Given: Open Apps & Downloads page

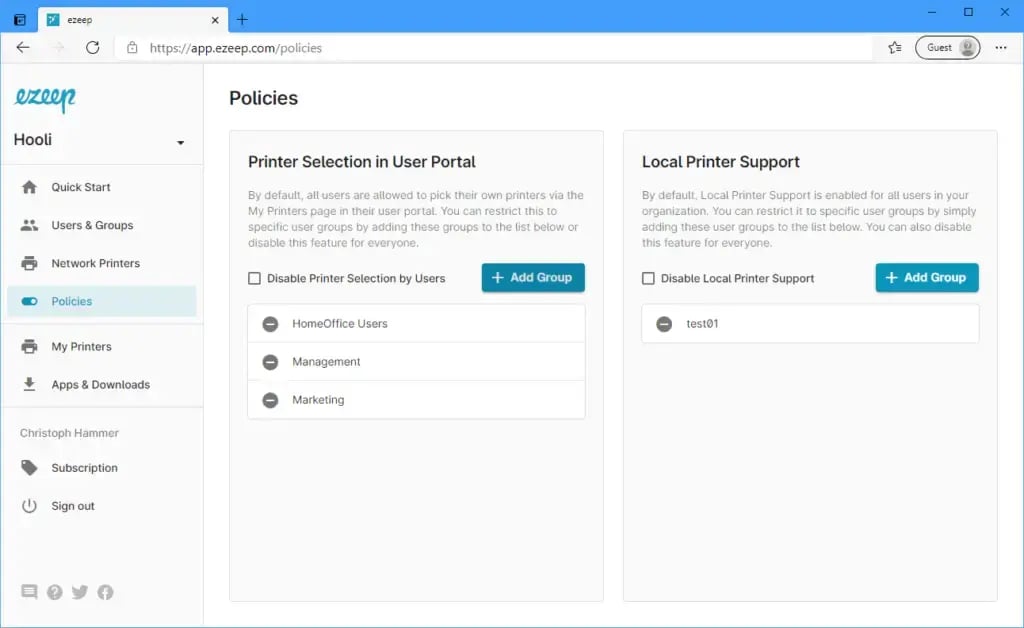Looking at the screenshot, I should (x=100, y=384).
